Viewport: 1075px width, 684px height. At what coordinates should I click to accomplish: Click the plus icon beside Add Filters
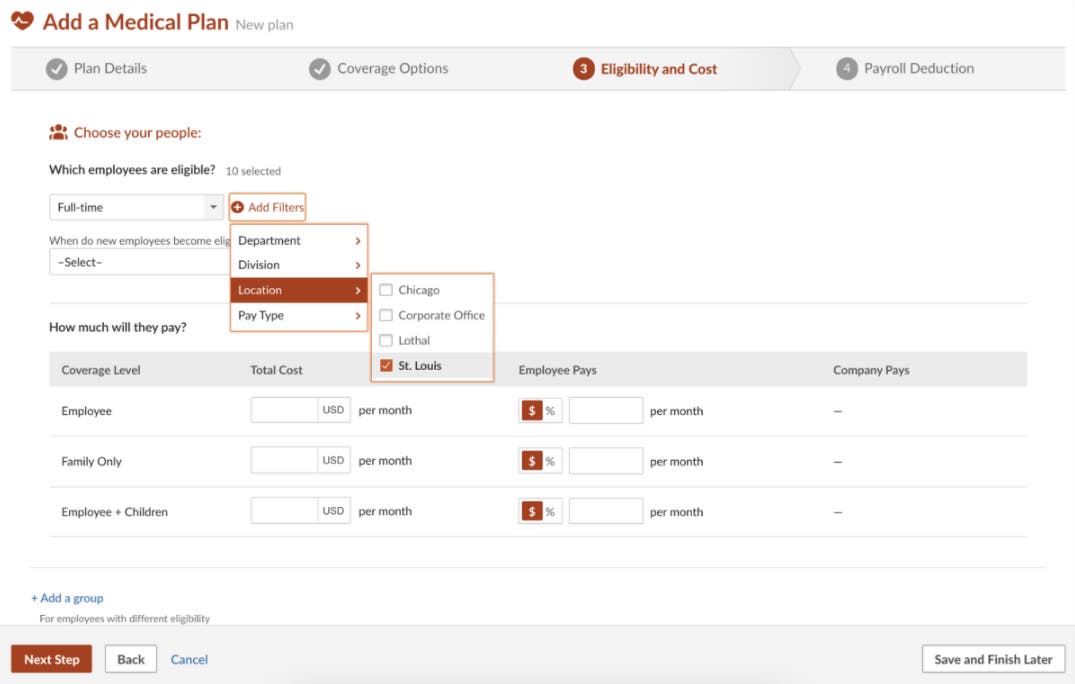click(238, 207)
